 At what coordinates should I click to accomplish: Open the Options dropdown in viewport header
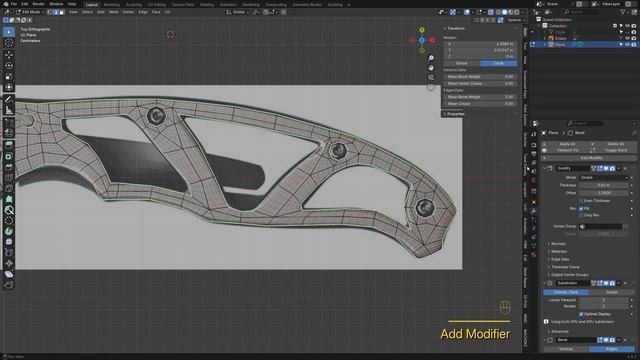coord(515,20)
